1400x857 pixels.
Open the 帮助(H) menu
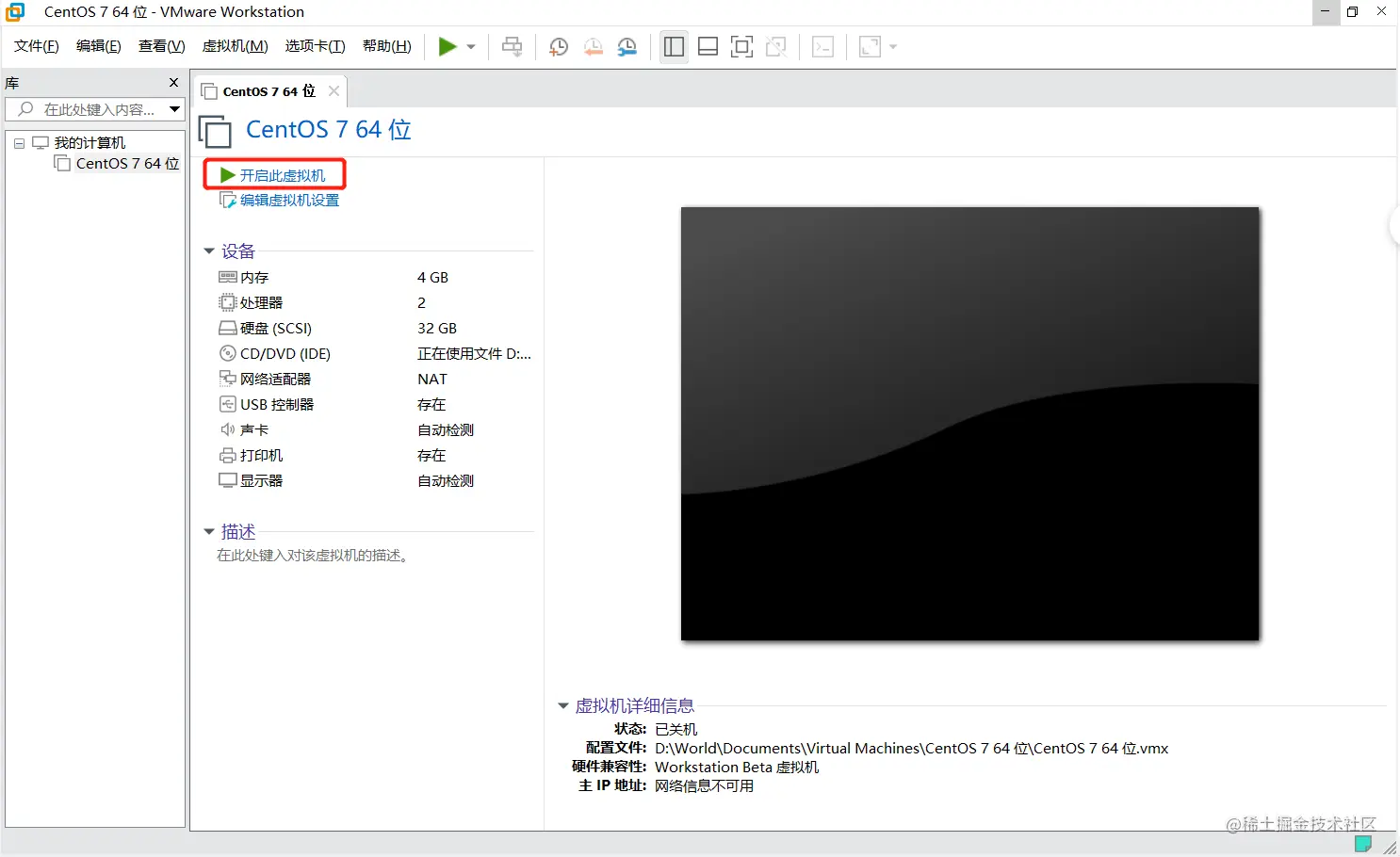[x=387, y=46]
